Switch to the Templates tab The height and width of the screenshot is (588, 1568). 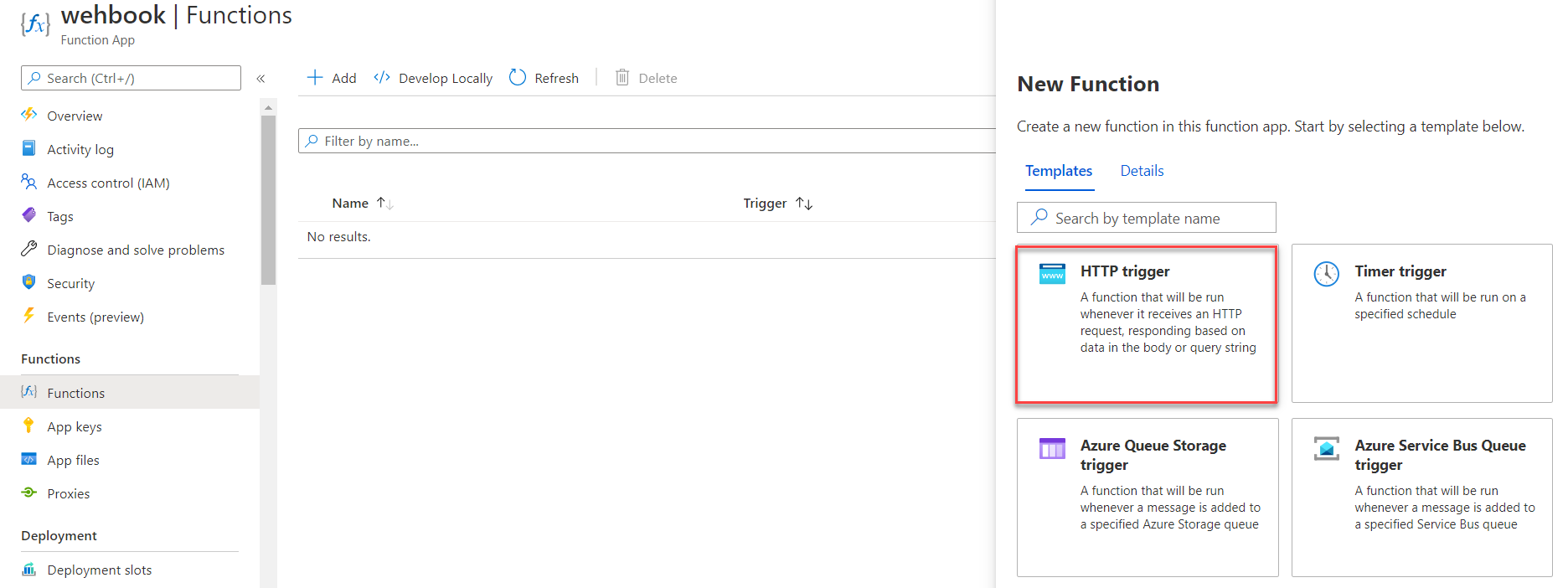(1059, 171)
